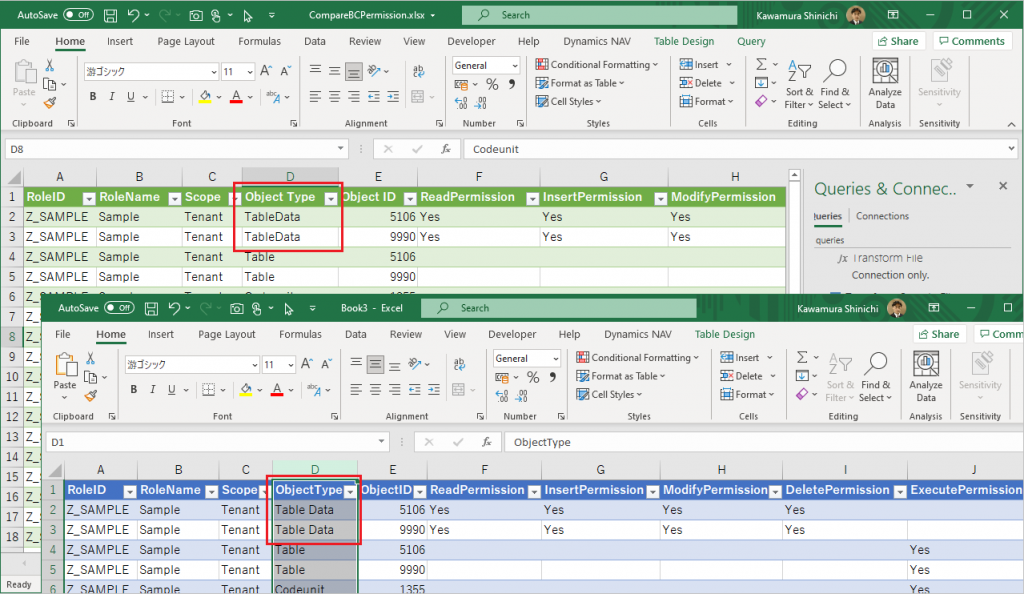
Task: Open RoleID filter dropdown in CompareBCPermission sheet
Action: 89,198
